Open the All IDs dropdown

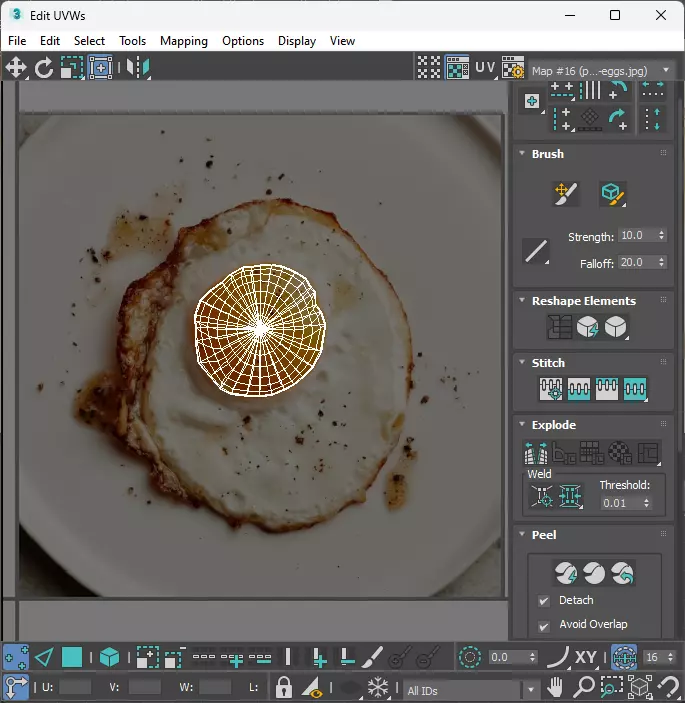[x=470, y=690]
